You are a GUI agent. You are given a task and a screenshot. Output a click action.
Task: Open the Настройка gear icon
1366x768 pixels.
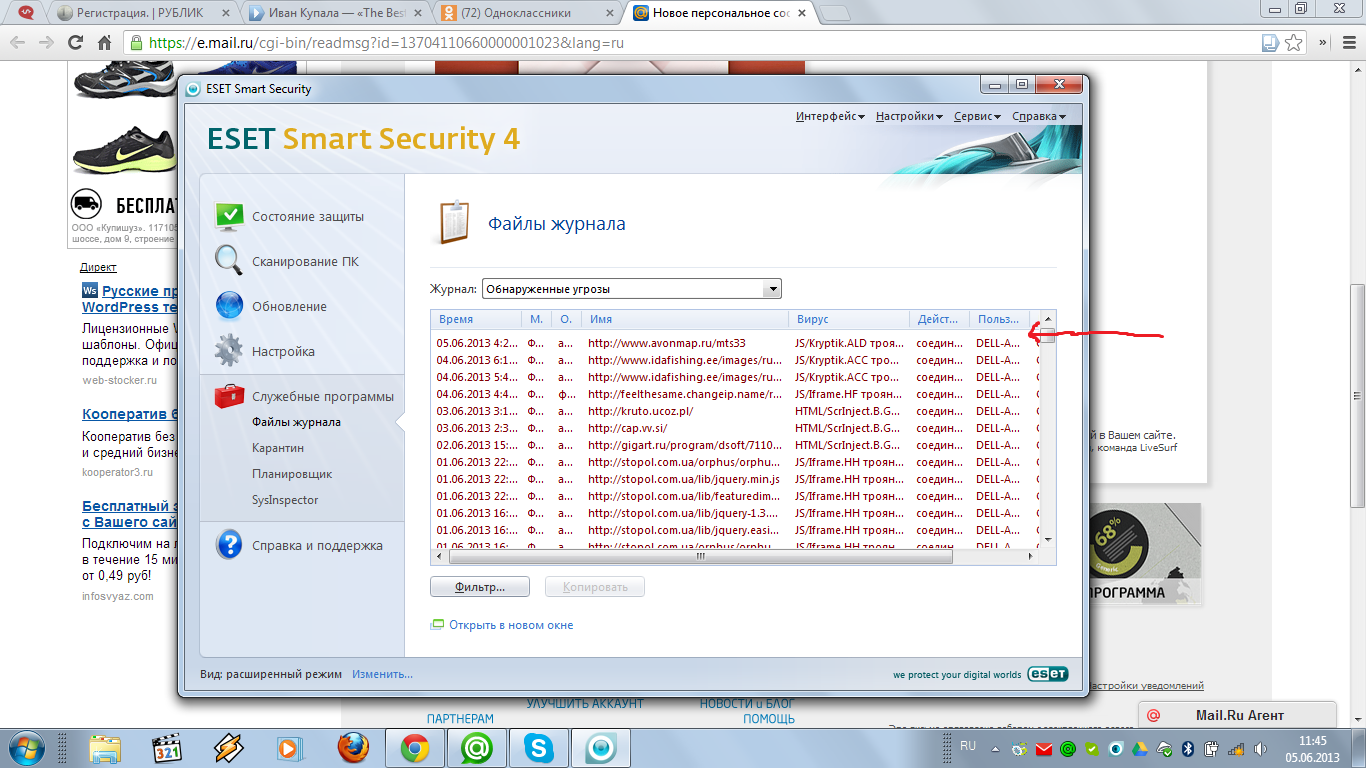coord(229,350)
